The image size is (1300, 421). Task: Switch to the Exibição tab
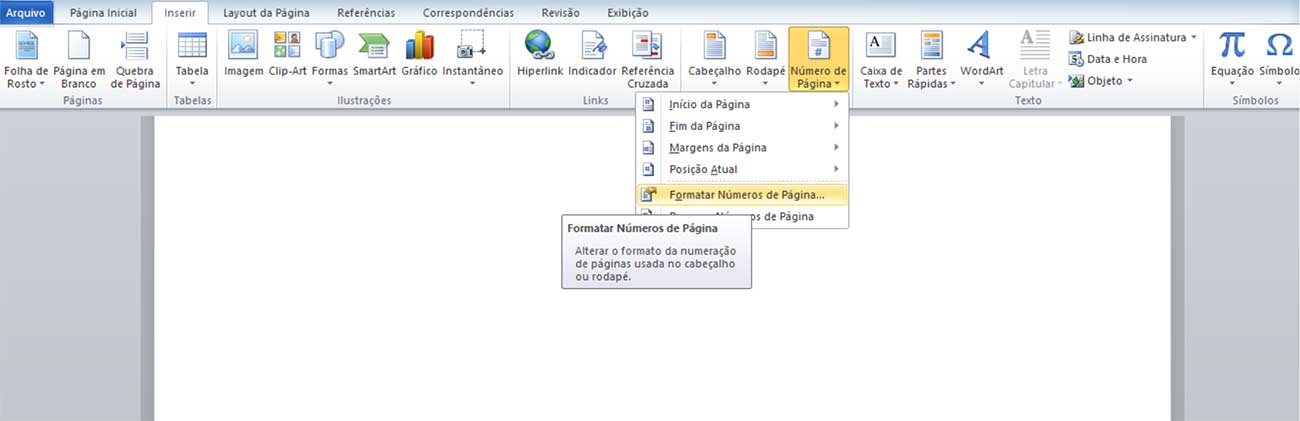[627, 13]
